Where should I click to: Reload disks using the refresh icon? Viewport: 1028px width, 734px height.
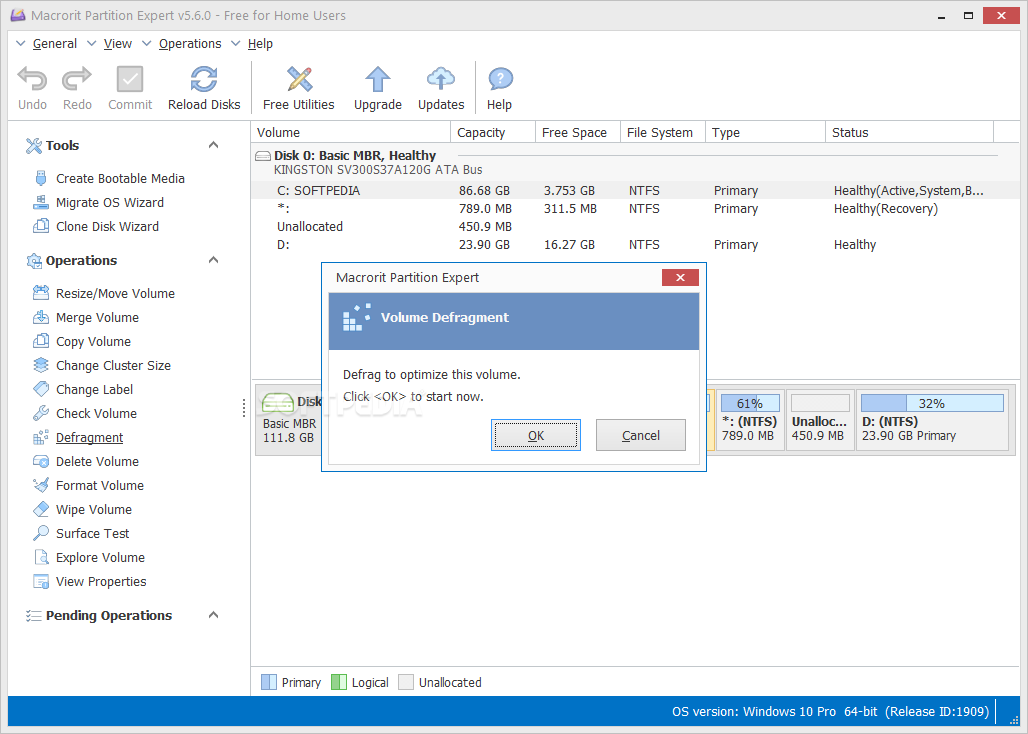tap(204, 79)
